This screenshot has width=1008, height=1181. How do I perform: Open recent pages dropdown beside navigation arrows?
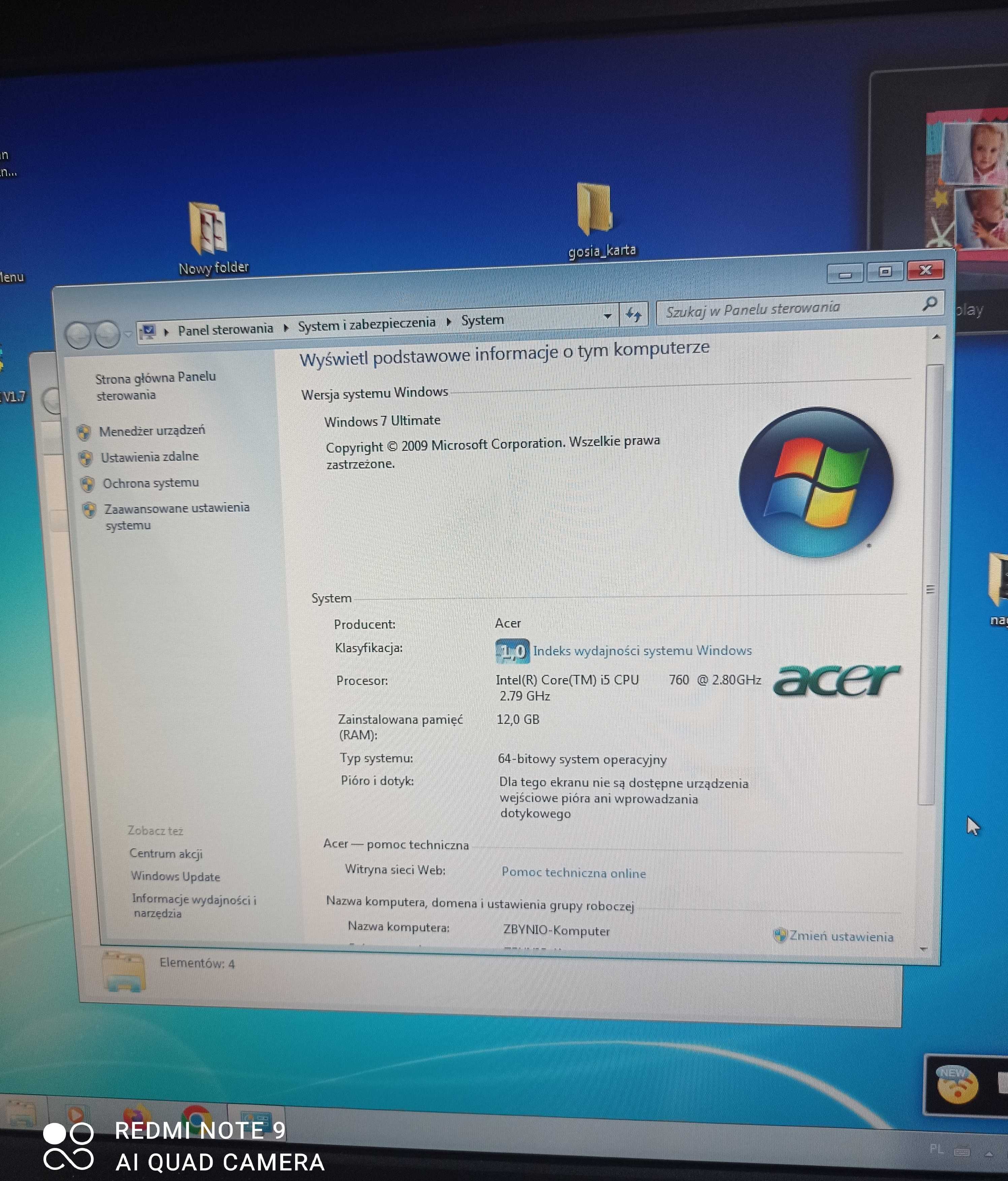click(128, 334)
